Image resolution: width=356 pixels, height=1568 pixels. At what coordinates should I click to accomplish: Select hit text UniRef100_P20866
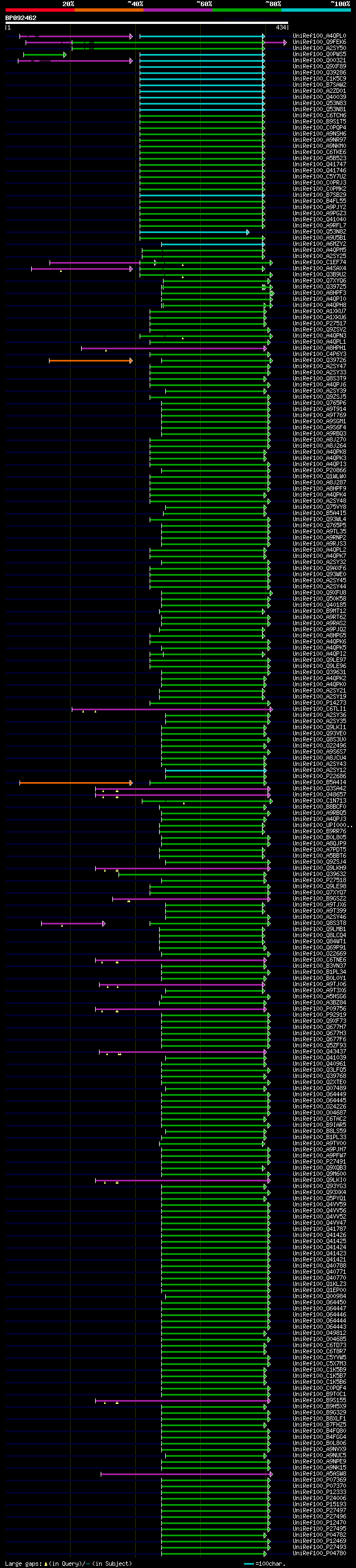coord(319,471)
